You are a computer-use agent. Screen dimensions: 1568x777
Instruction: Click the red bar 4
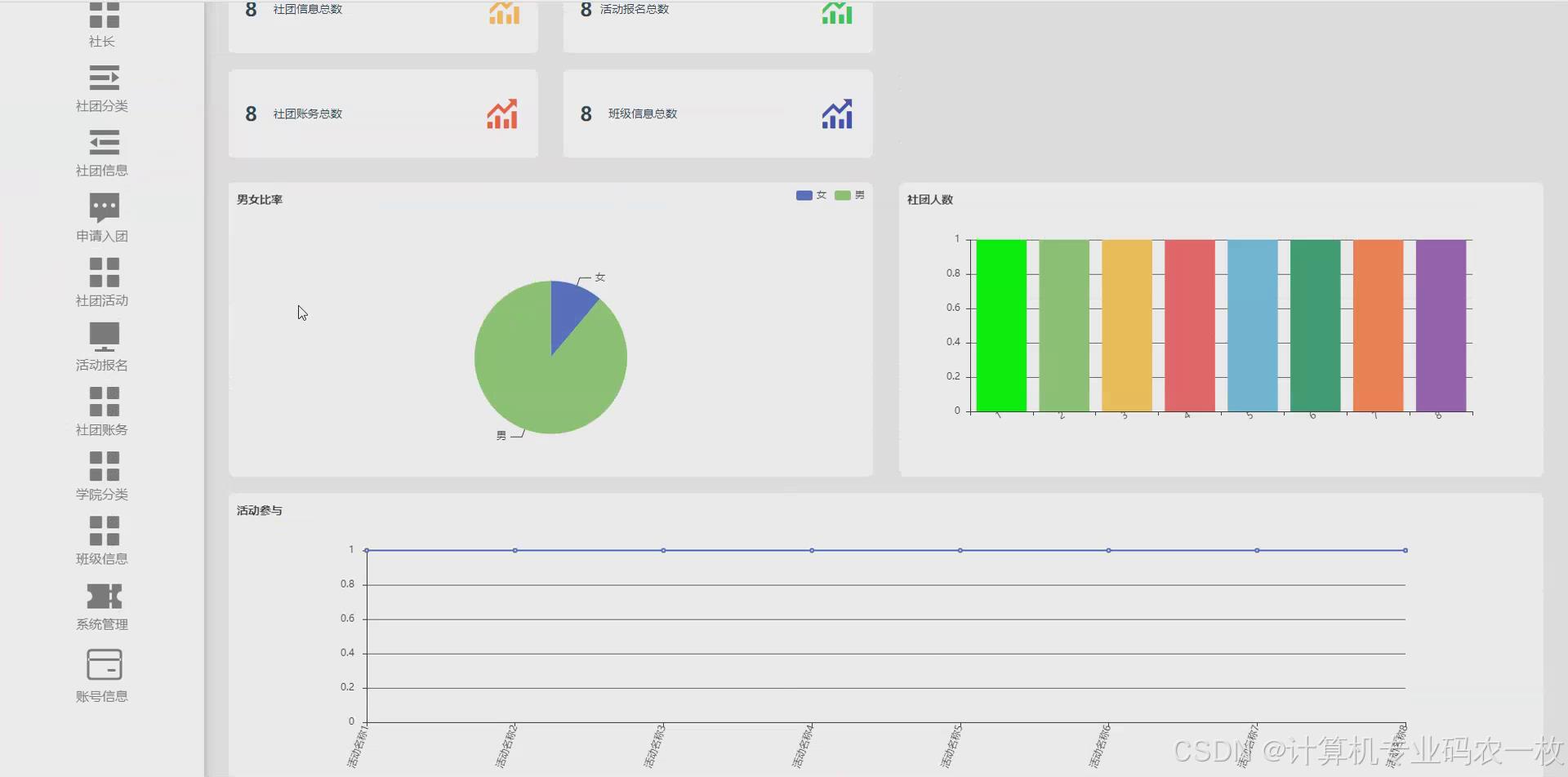point(1190,326)
